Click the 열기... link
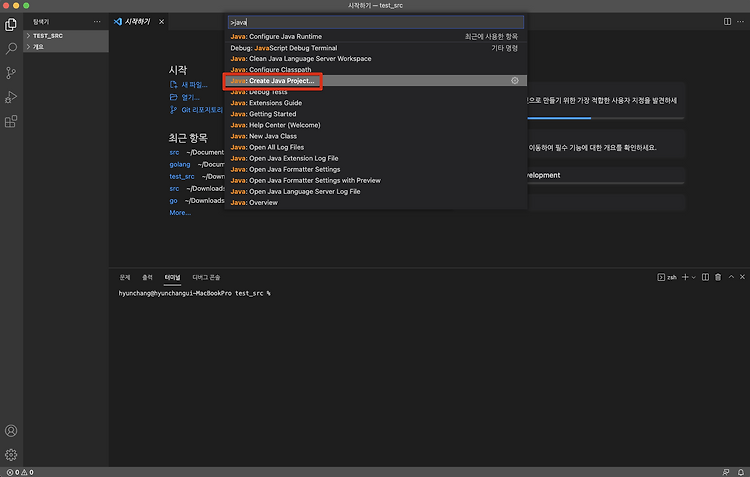This screenshot has height=477, width=750. (190, 97)
